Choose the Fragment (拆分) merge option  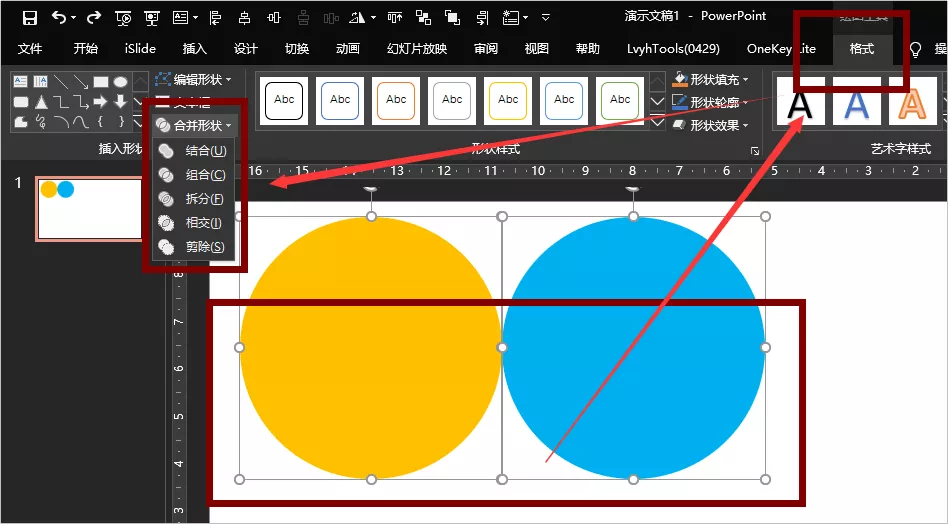coord(204,199)
